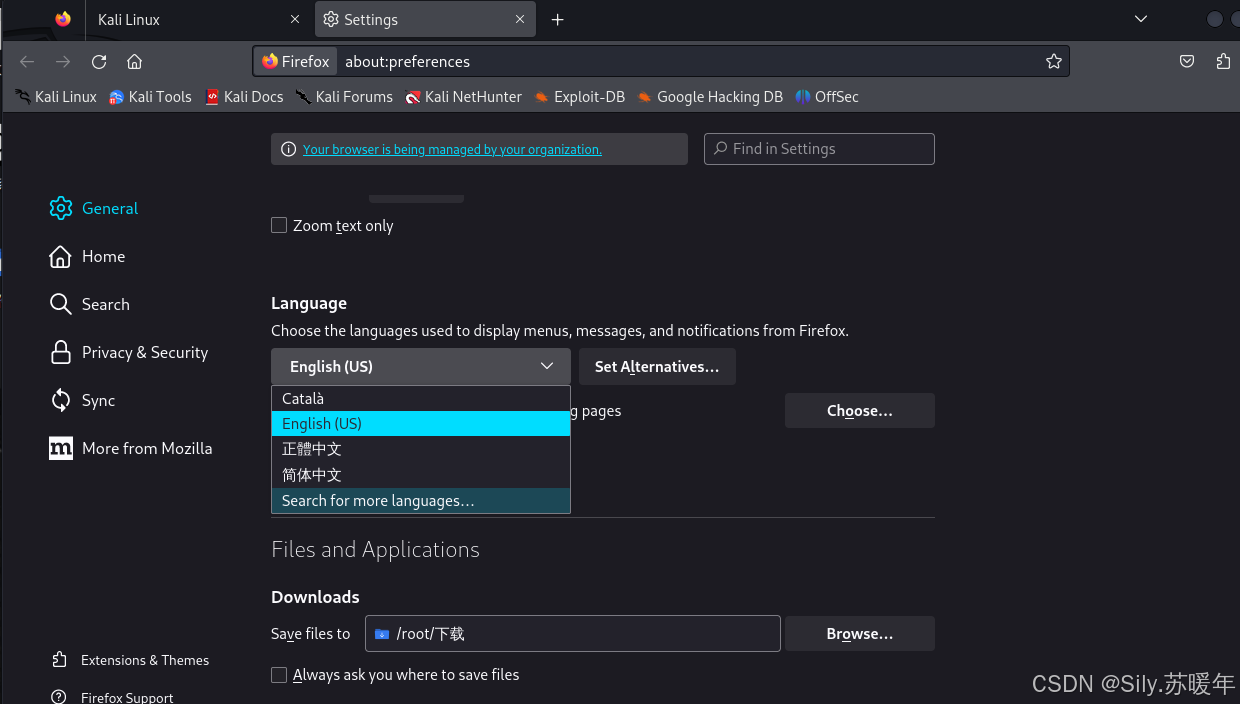Go back using the back arrow

coord(27,62)
